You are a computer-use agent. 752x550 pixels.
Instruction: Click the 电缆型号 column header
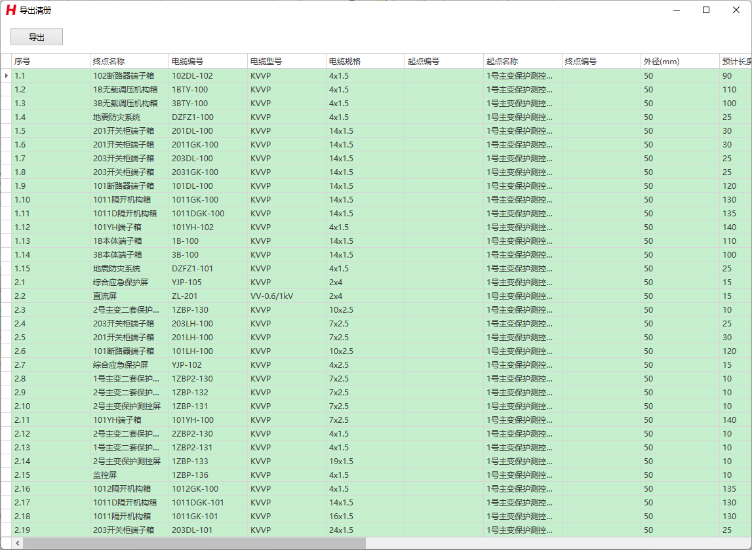(x=286, y=61)
